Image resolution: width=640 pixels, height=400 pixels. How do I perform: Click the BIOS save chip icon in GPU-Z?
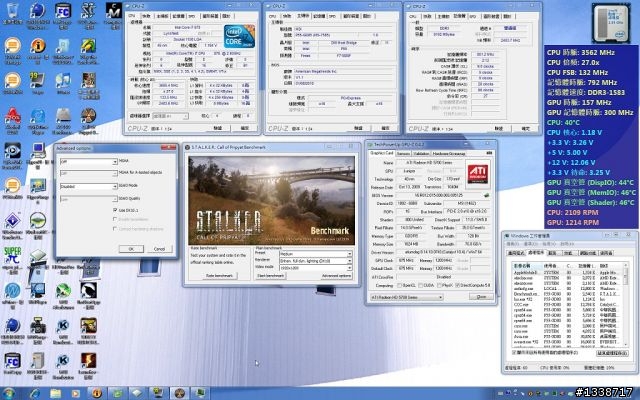(486, 196)
